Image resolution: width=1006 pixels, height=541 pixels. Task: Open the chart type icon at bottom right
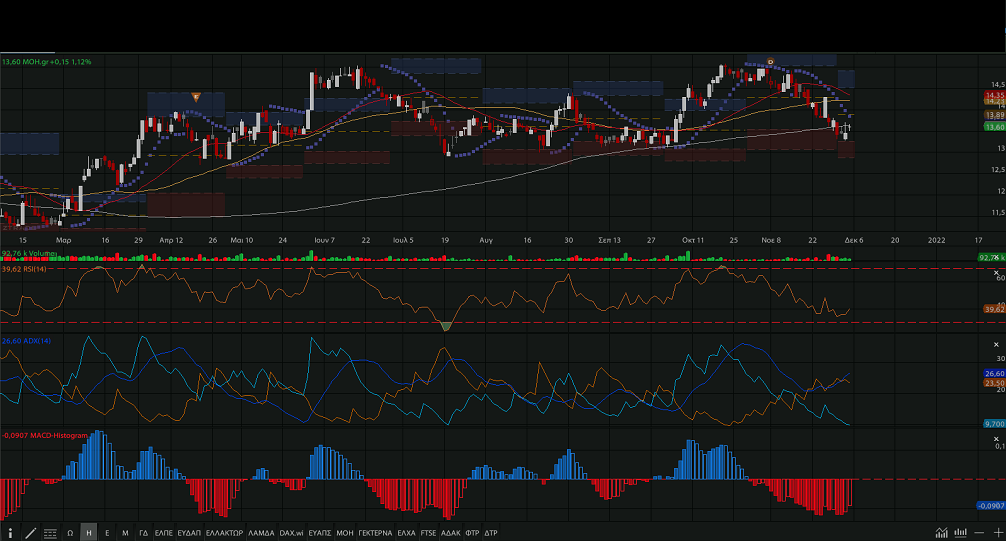point(941,533)
